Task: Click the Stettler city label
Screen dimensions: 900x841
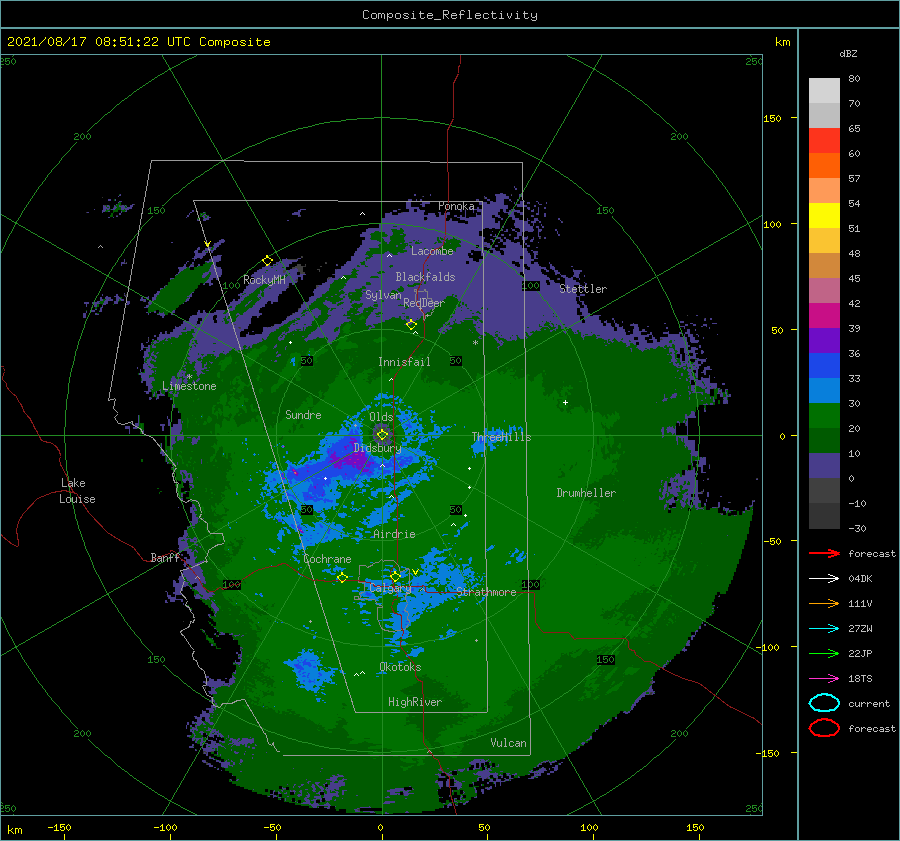Action: coord(583,289)
